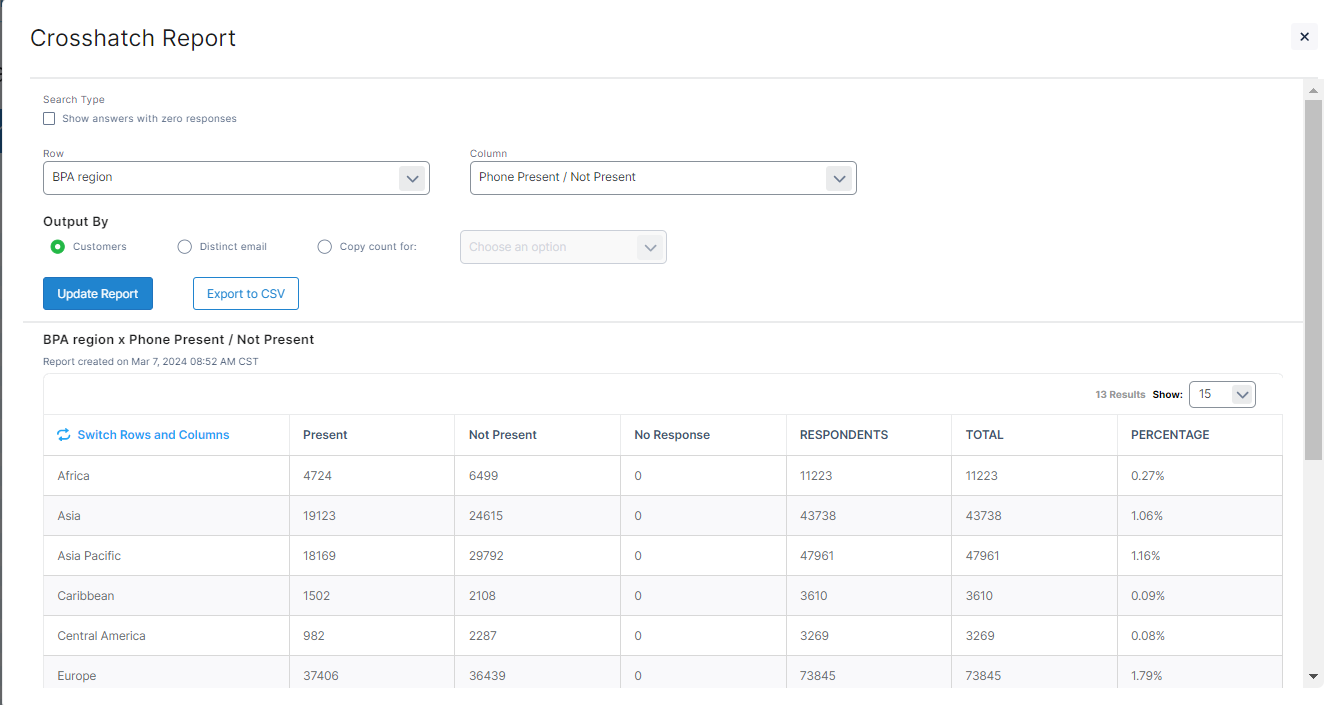
Task: Click the Not Present column header
Action: tap(502, 435)
